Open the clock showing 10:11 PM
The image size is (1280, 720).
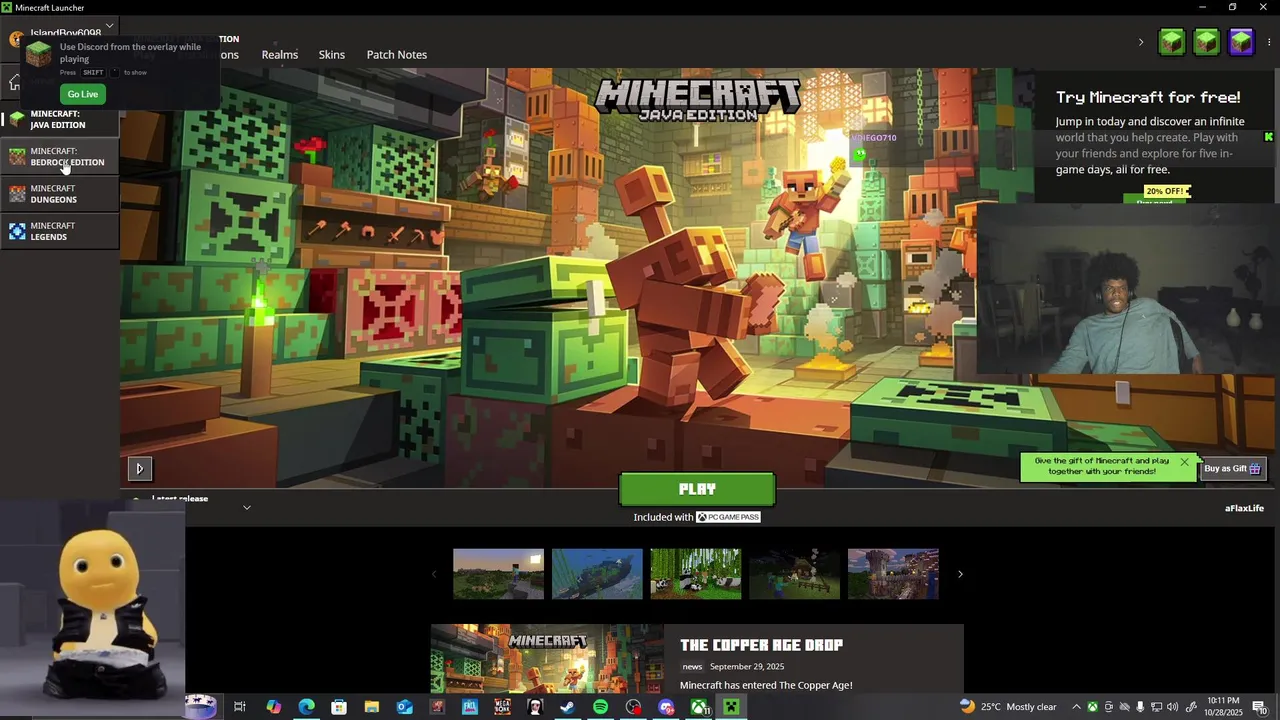click(1223, 707)
